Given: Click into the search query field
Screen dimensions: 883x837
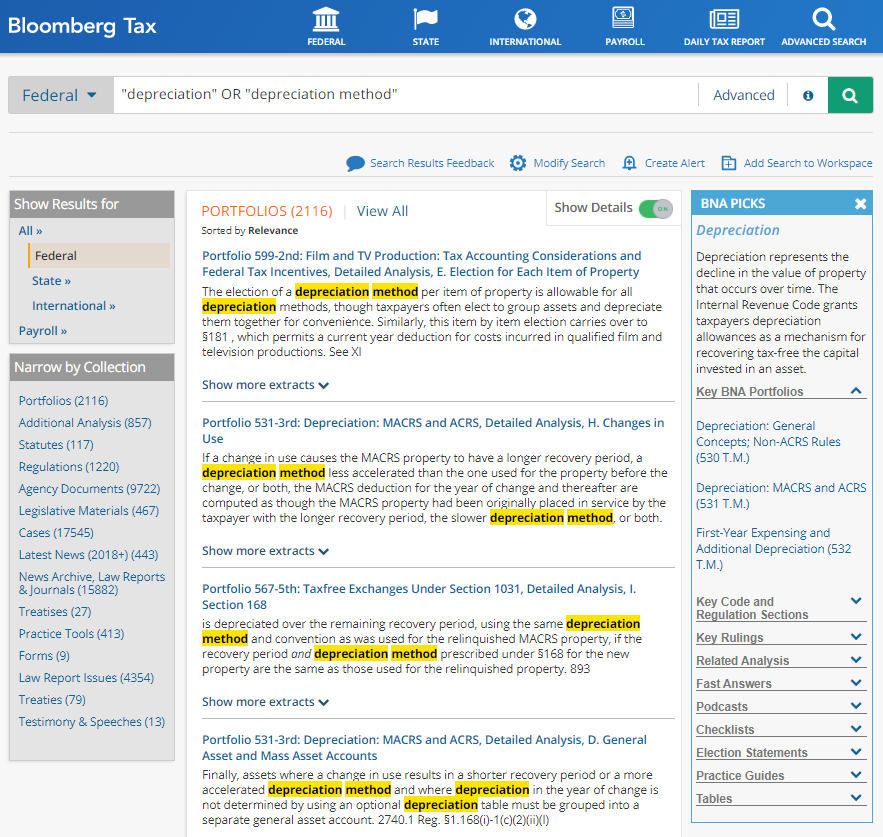Looking at the screenshot, I should pyautogui.click(x=405, y=95).
